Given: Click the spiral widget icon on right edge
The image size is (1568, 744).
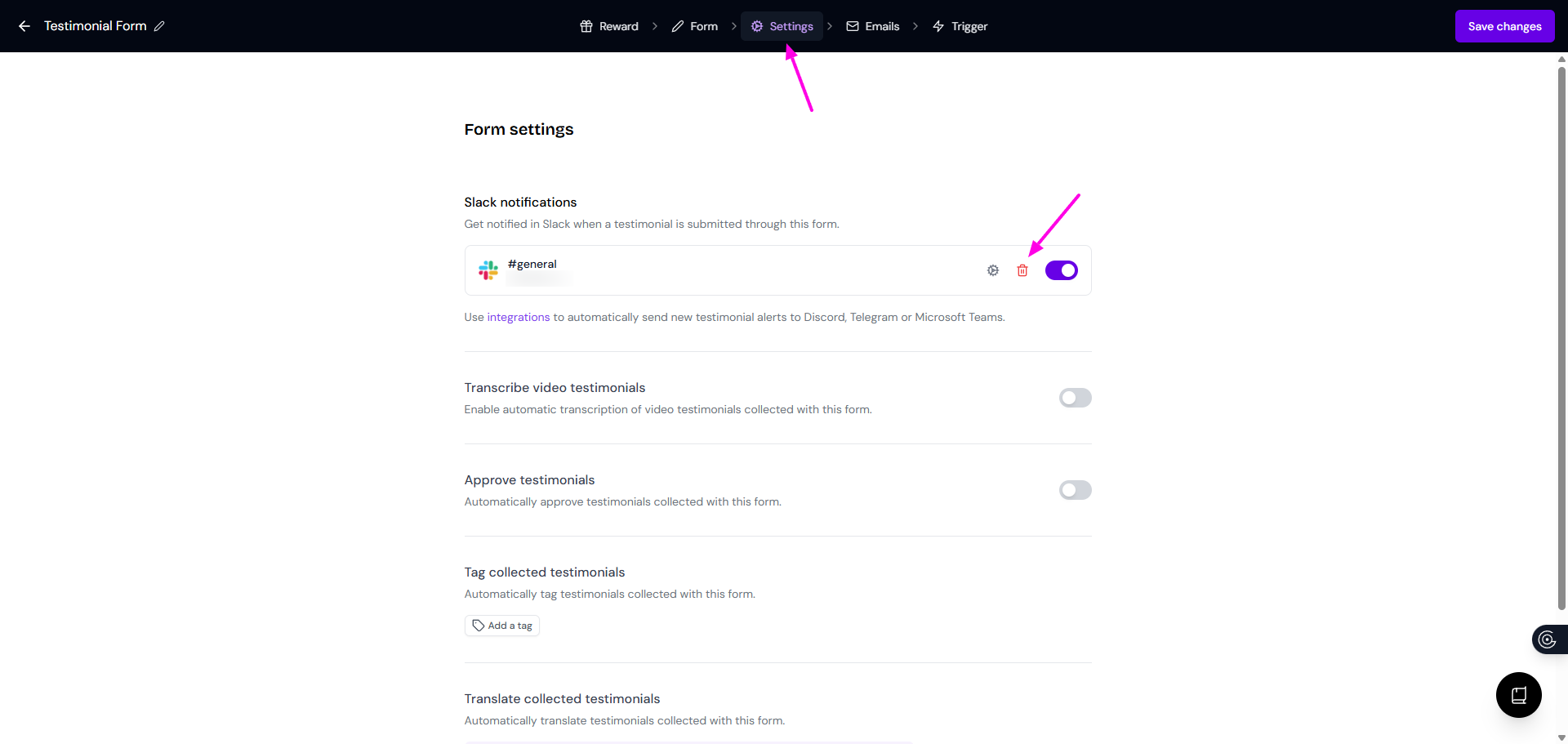Looking at the screenshot, I should pyautogui.click(x=1547, y=639).
